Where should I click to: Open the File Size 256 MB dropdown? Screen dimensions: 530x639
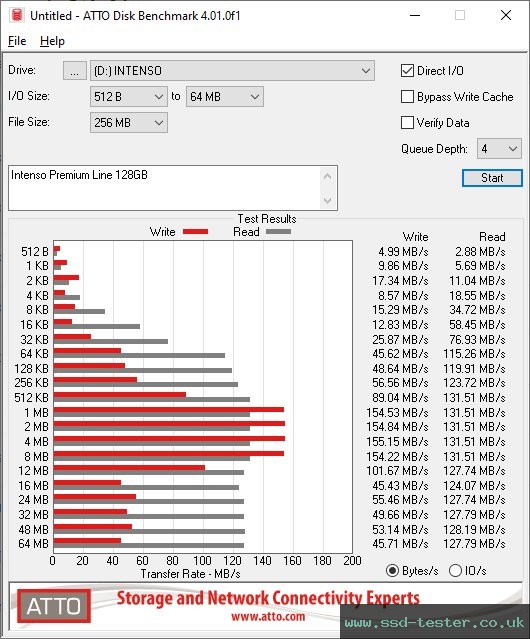pyautogui.click(x=129, y=123)
